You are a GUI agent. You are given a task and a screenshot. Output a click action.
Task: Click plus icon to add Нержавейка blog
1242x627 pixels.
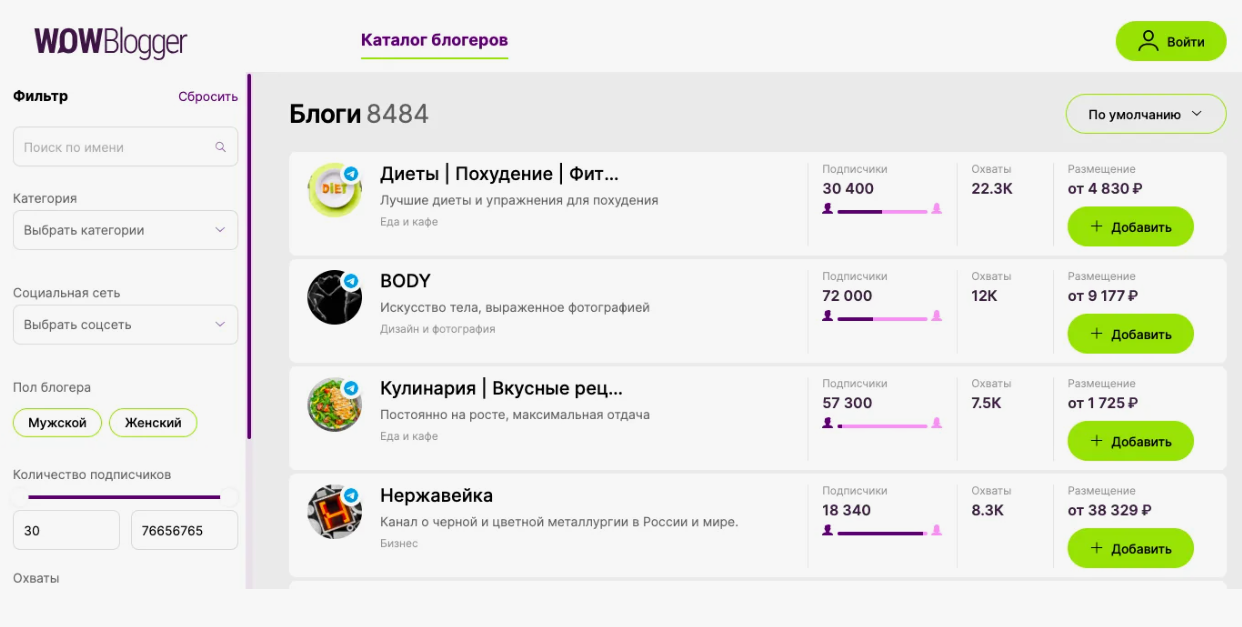click(x=1096, y=548)
